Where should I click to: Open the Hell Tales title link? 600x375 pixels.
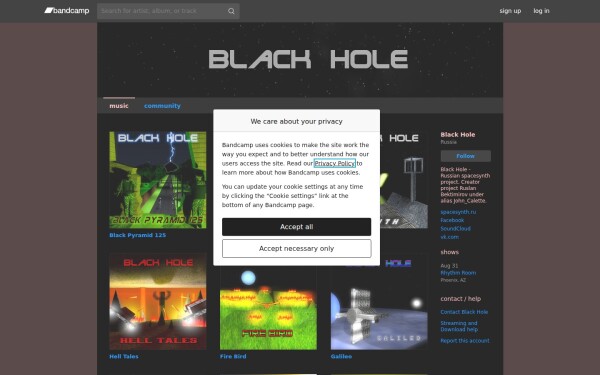coord(124,356)
